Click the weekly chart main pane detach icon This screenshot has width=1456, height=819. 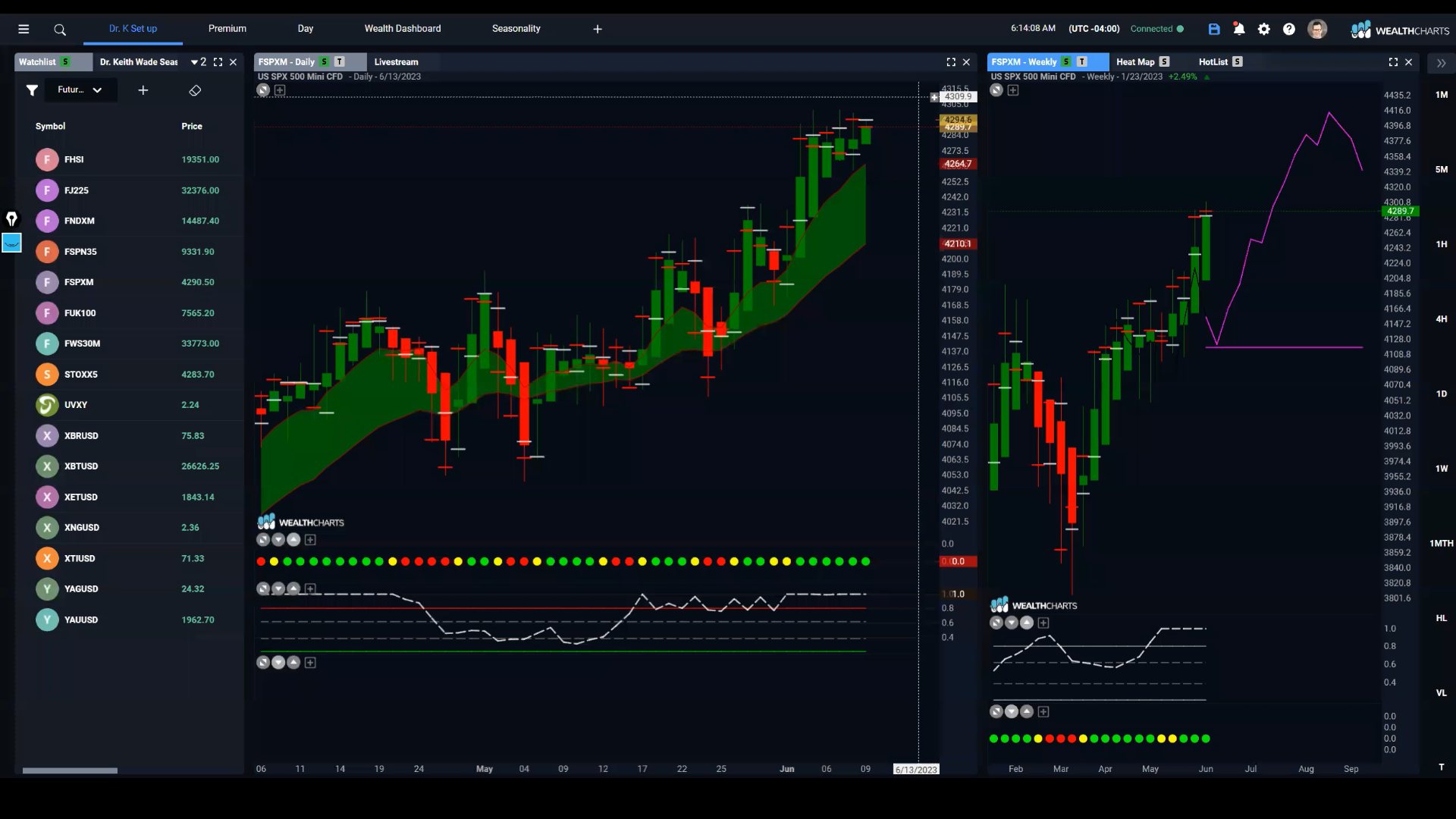[996, 90]
